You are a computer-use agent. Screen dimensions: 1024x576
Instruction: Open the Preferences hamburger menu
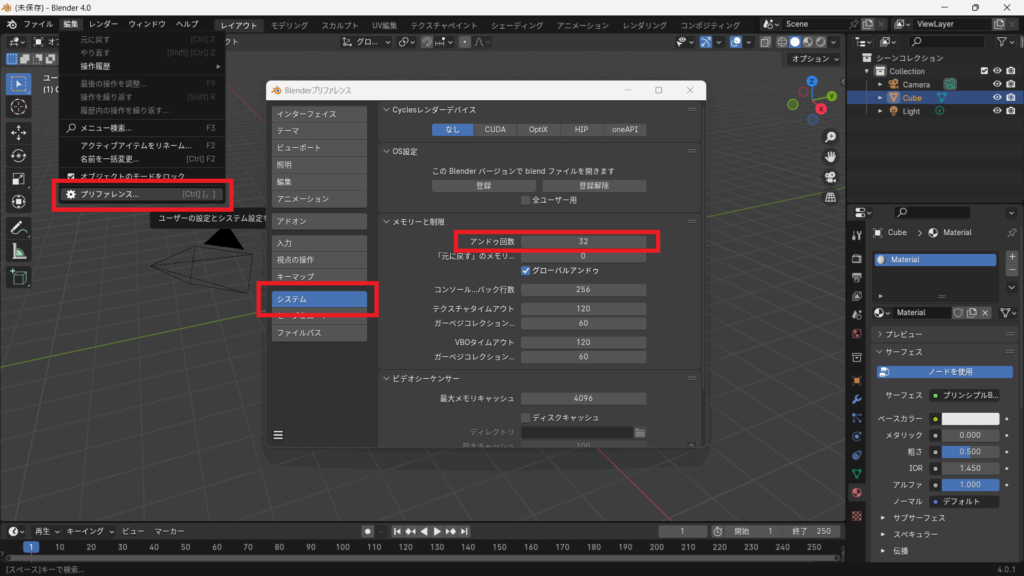(x=278, y=435)
